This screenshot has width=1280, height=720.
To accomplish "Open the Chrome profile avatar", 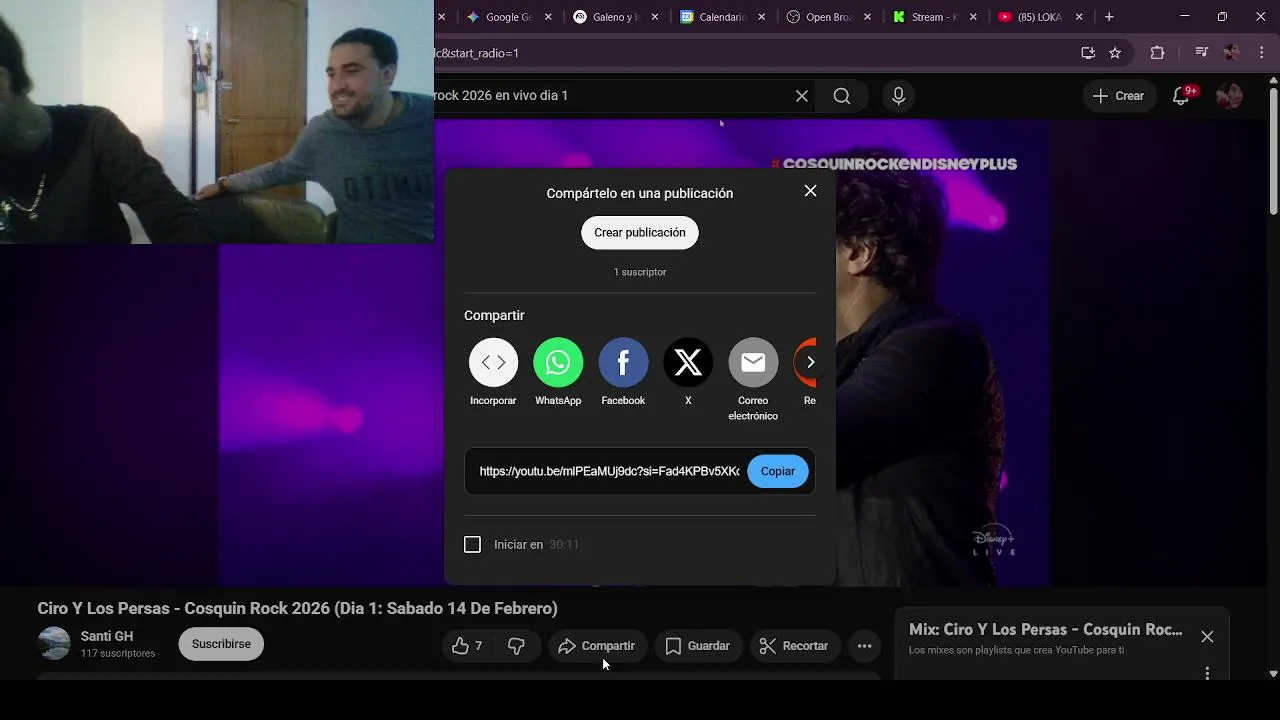I will pyautogui.click(x=1232, y=53).
